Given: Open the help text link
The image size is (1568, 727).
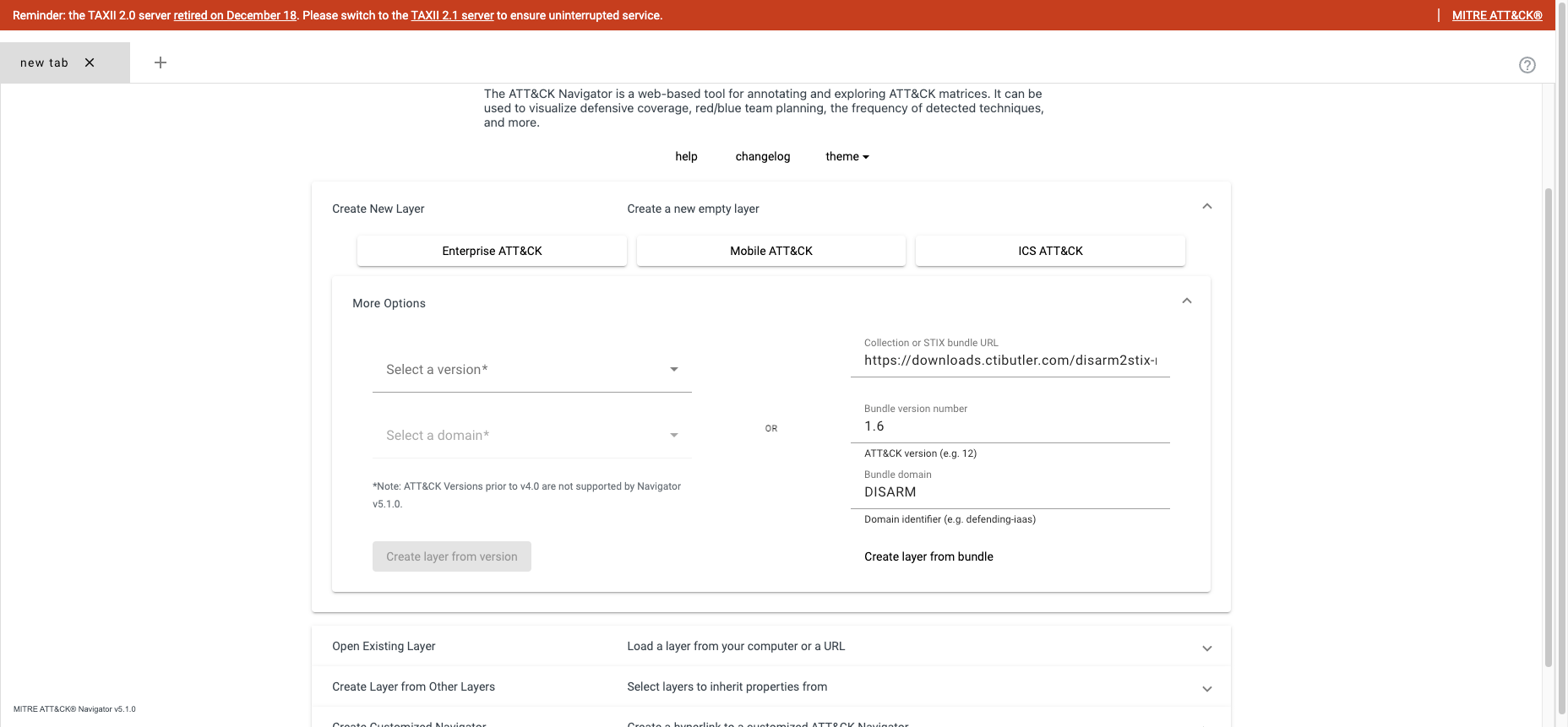Looking at the screenshot, I should [x=686, y=156].
